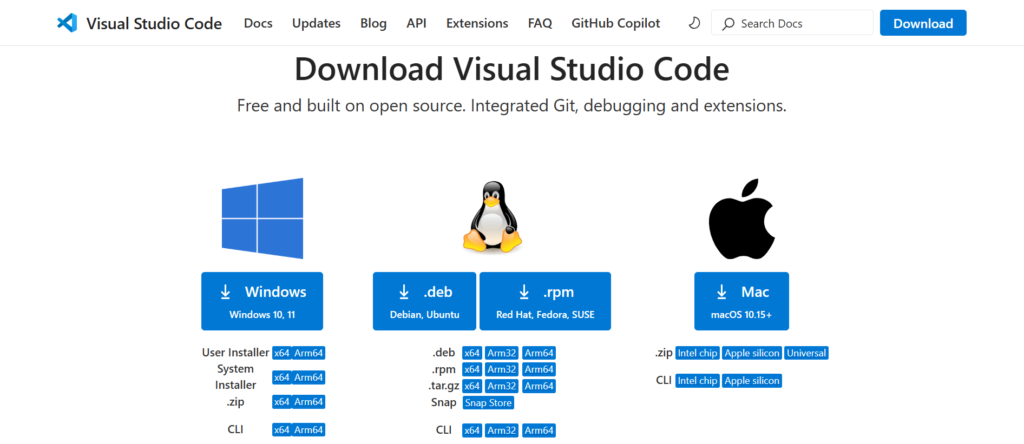This screenshot has height=444, width=1024.
Task: Get Linux CLI Arm32 build
Action: pos(502,430)
